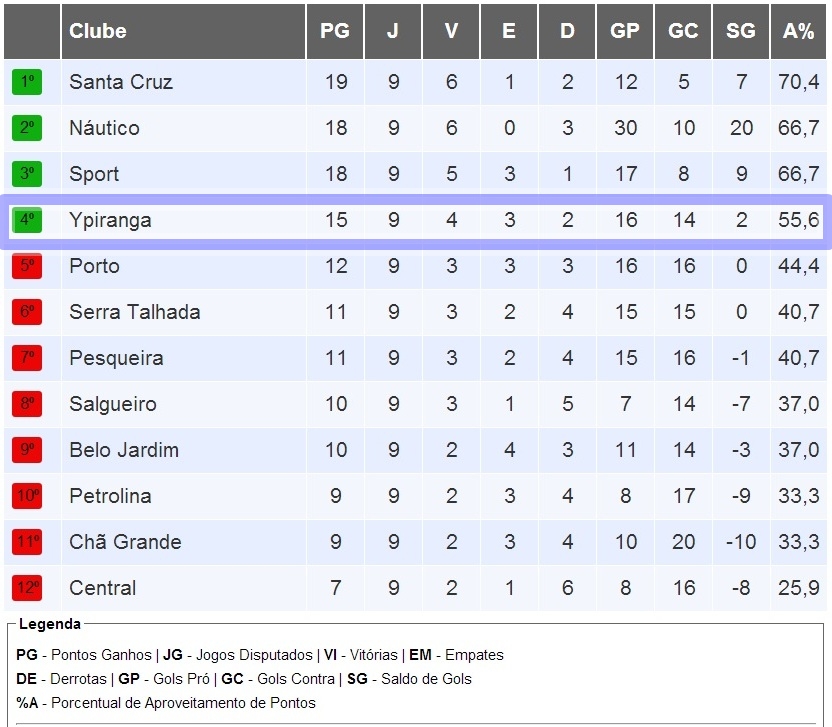Viewport: 832px width, 727px height.
Task: Select the red 8º position badge
Action: coord(27,404)
